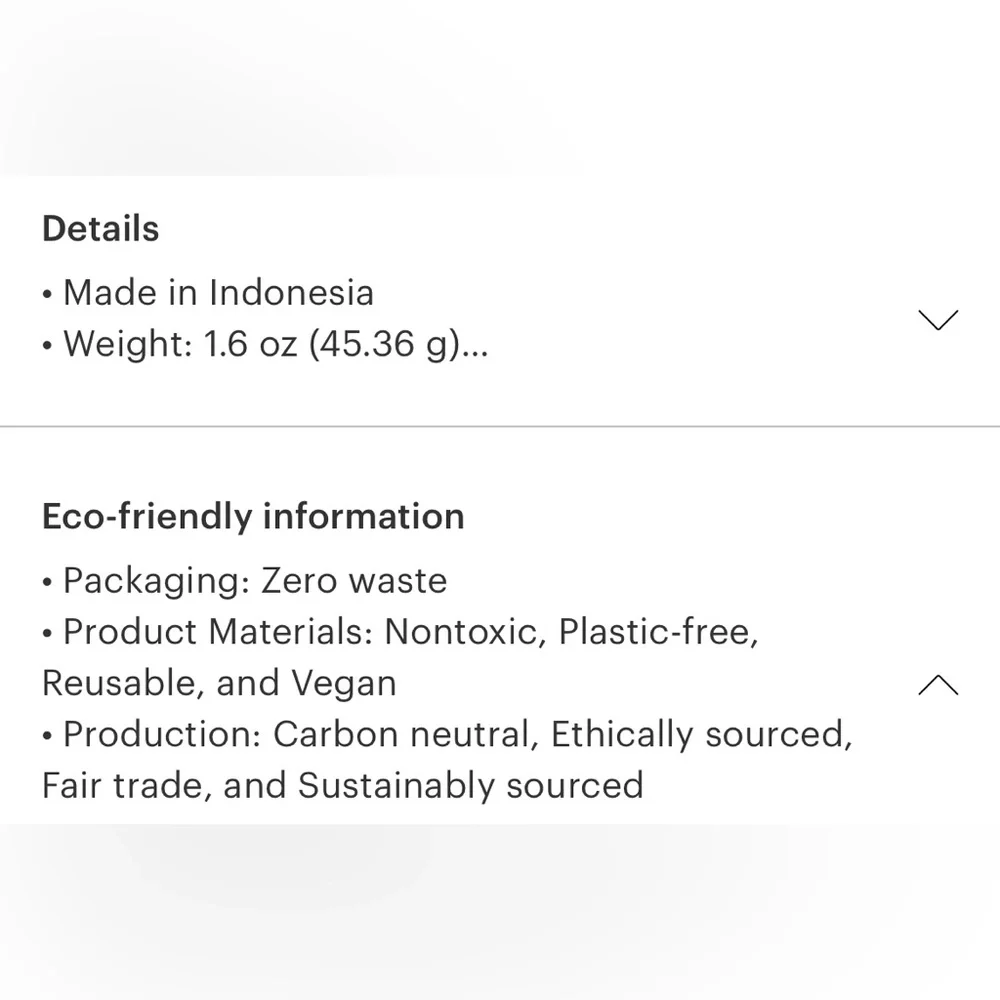Screen dimensions: 1000x1000
Task: Click the Production label text
Action: click(162, 735)
